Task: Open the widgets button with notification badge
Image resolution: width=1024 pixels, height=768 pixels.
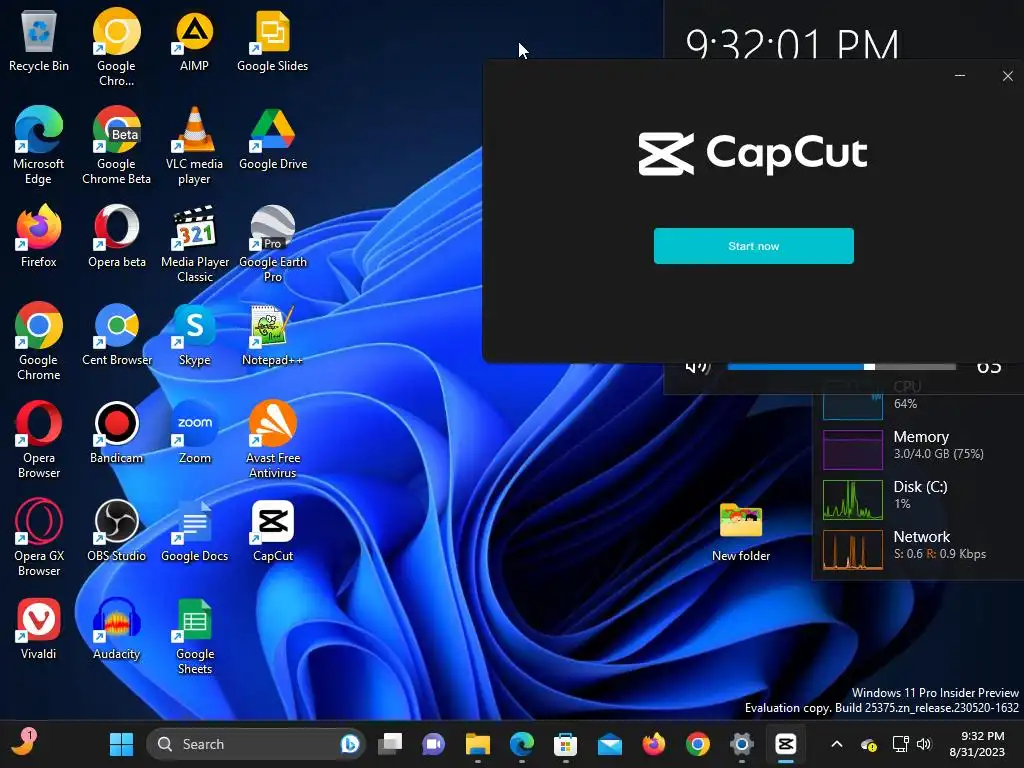Action: 24,743
